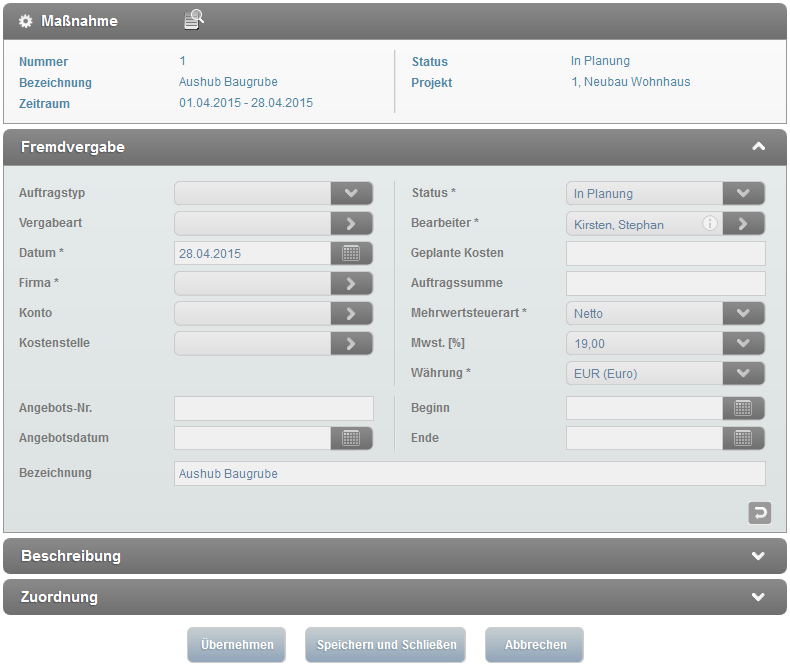Click the gear icon in Maßnahme header
The image size is (790, 666).
tap(26, 21)
